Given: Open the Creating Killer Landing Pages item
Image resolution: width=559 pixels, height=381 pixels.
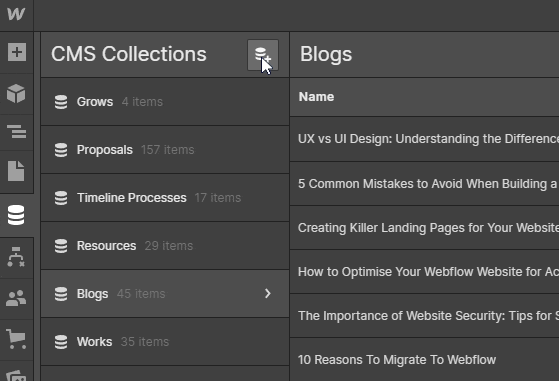Looking at the screenshot, I should 424,227.
